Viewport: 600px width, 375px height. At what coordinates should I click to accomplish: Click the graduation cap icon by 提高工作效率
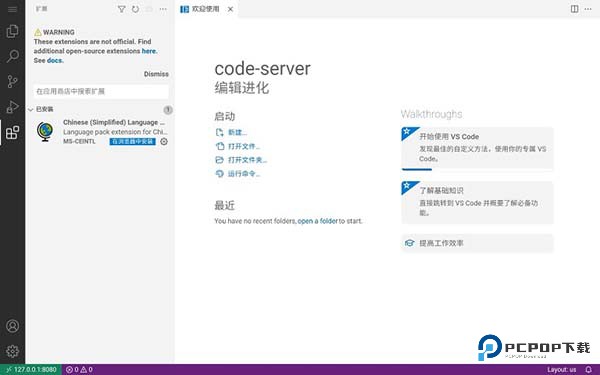click(x=409, y=243)
